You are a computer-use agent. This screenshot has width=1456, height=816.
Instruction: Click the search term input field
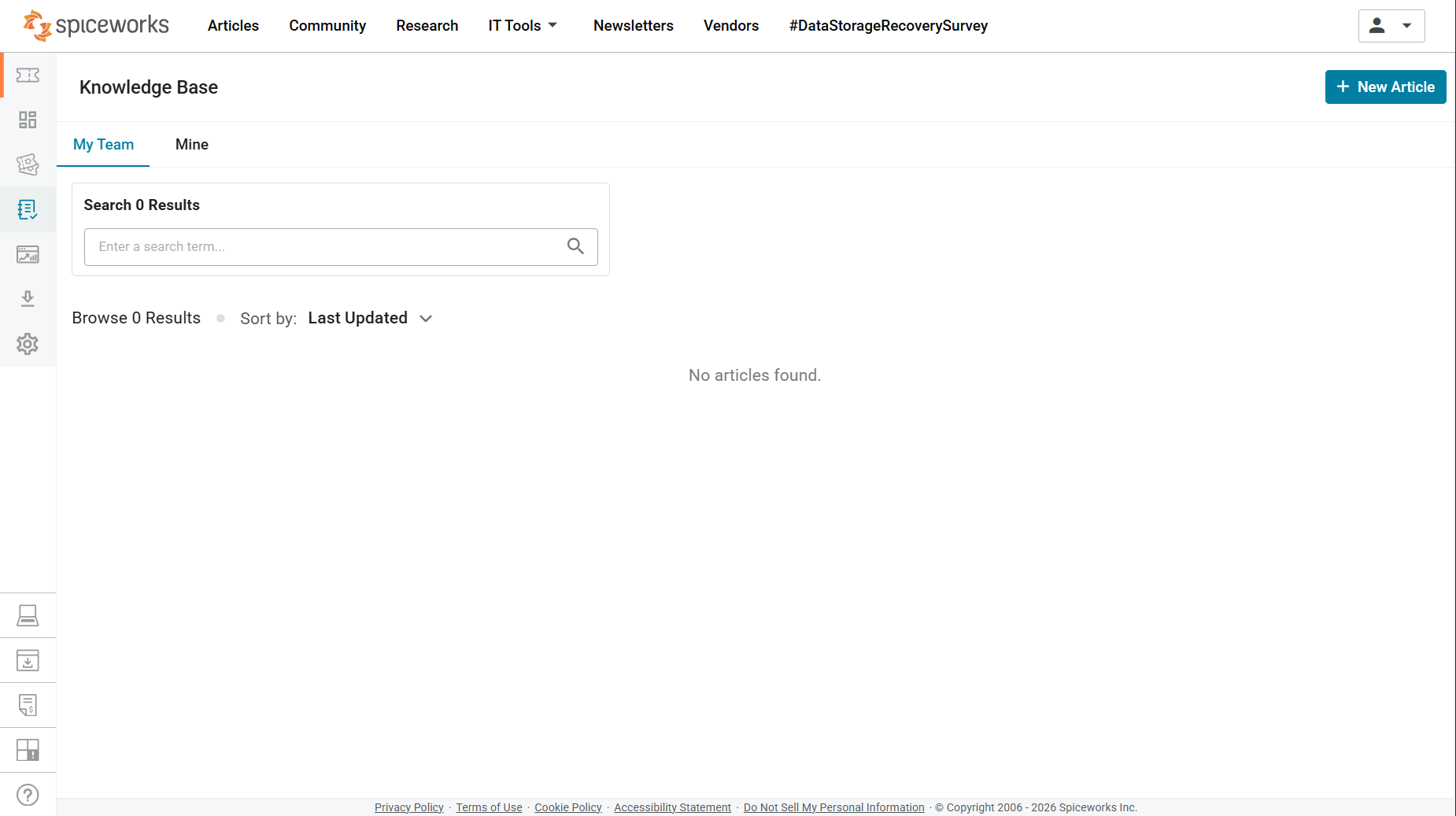323,247
